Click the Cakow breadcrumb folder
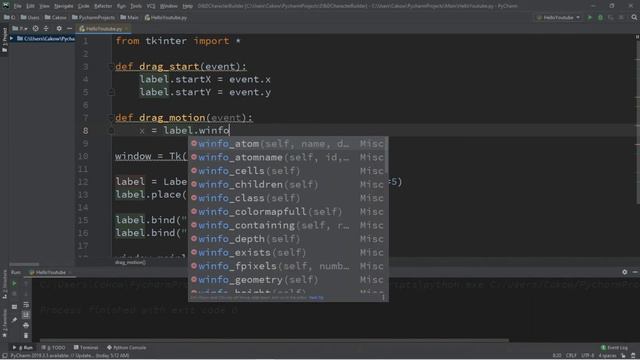The height and width of the screenshot is (360, 640). tap(56, 18)
